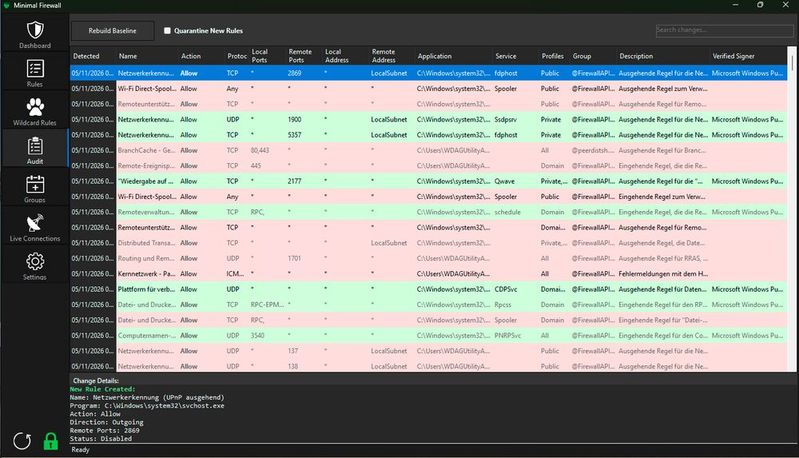Click the Qwave service cell
Screen dimensions: 799x458
[x=504, y=181]
